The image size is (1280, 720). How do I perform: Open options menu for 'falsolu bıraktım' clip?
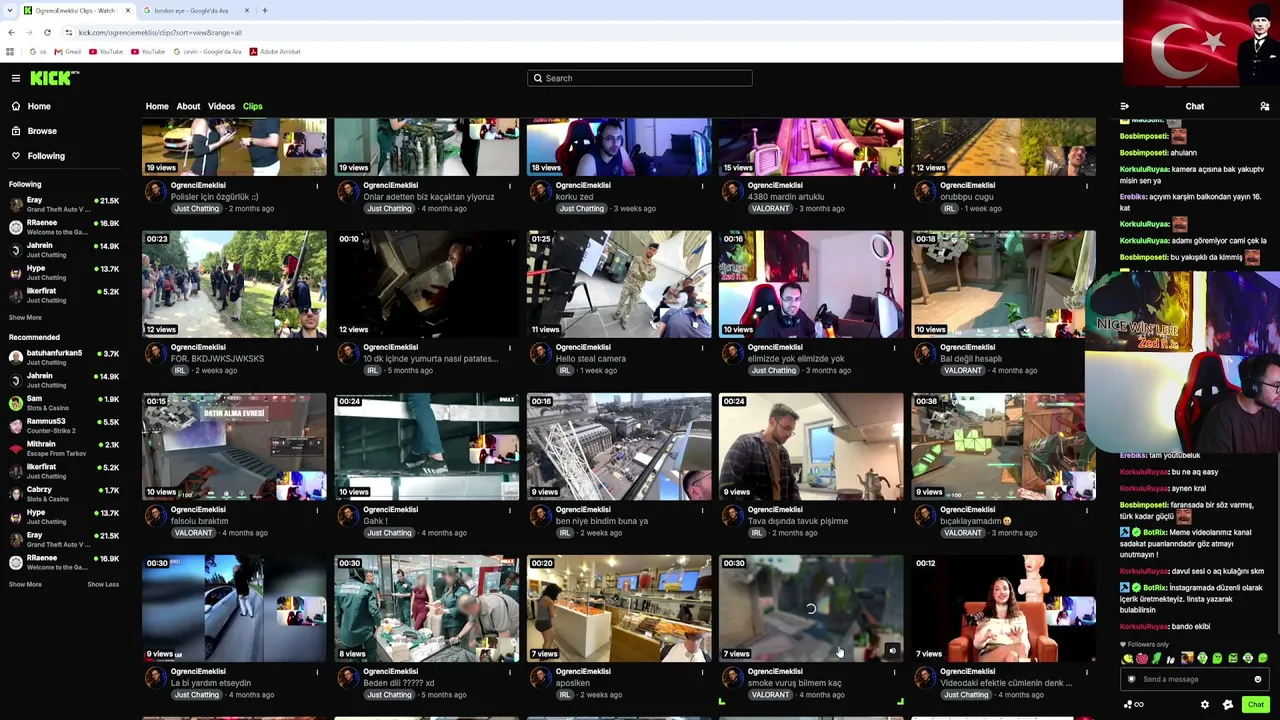318,510
